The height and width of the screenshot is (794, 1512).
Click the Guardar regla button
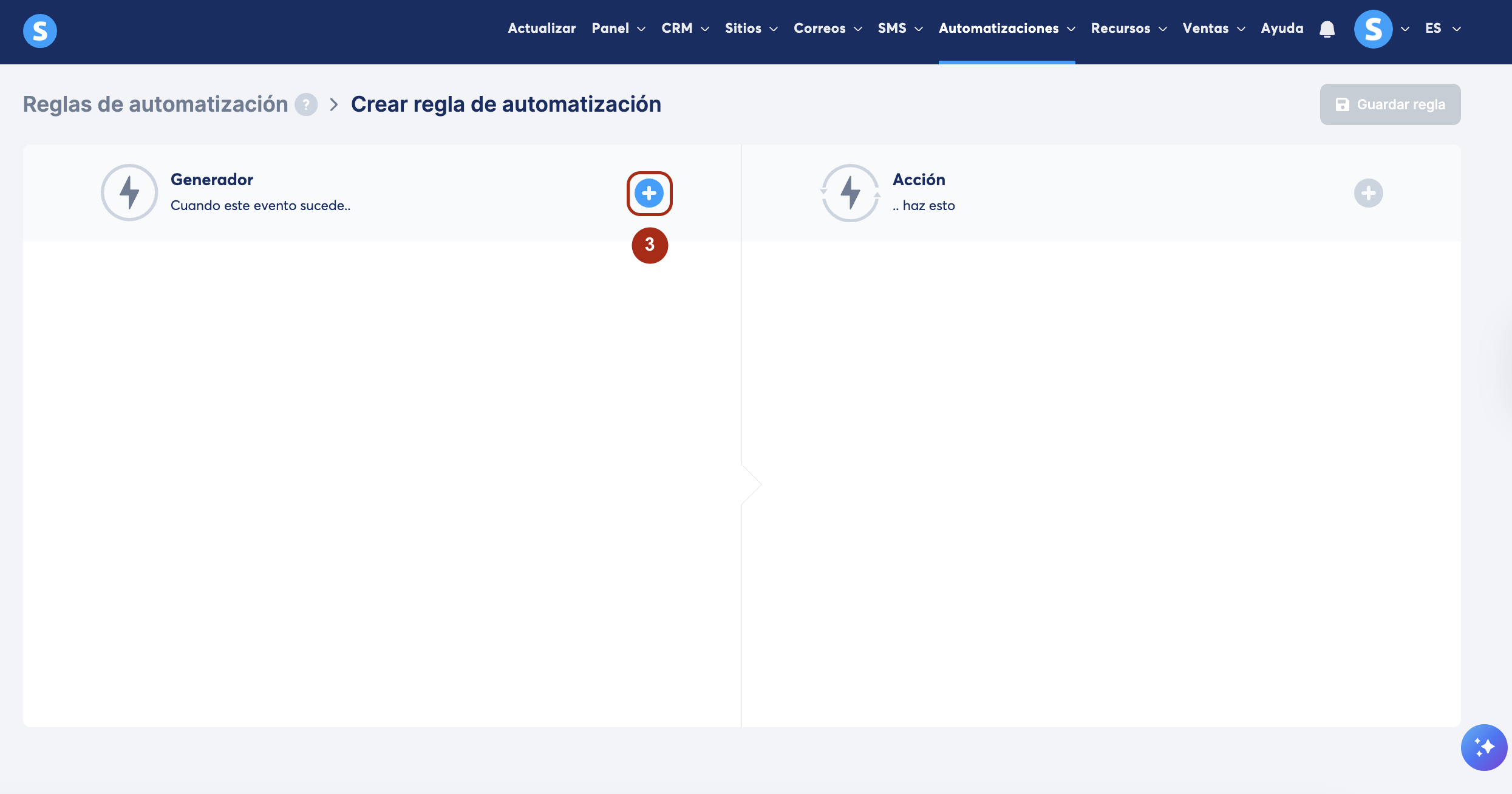1390,104
